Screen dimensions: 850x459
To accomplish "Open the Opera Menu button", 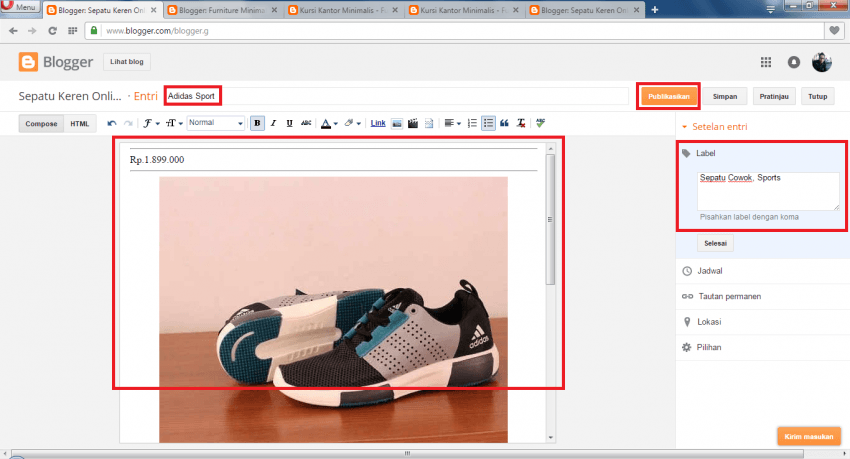I will [x=20, y=7].
